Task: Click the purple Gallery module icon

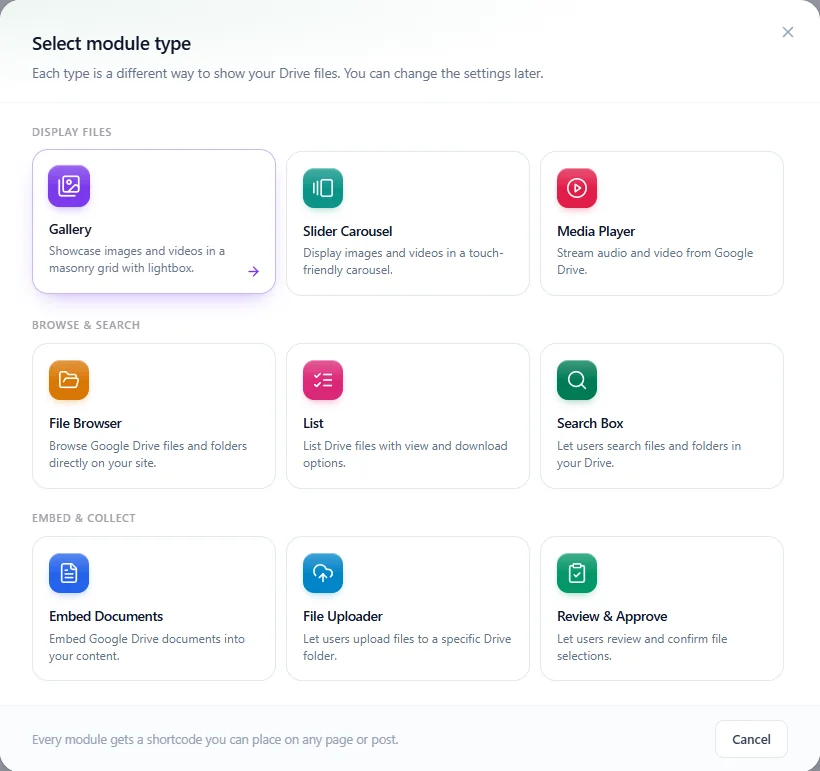Action: point(69,186)
